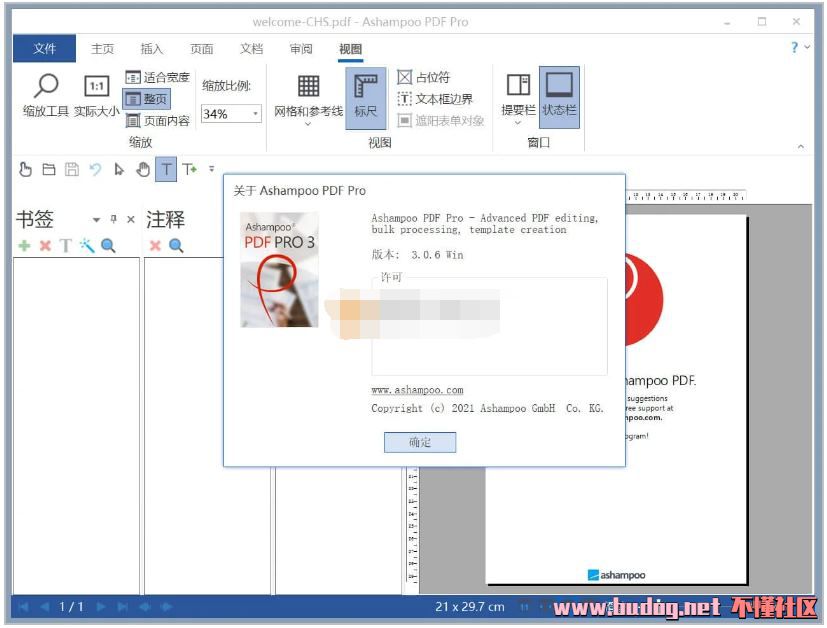Screen dimensions: 827x628
Task: Choose 页面内容 page content zoom
Action: click(x=157, y=121)
